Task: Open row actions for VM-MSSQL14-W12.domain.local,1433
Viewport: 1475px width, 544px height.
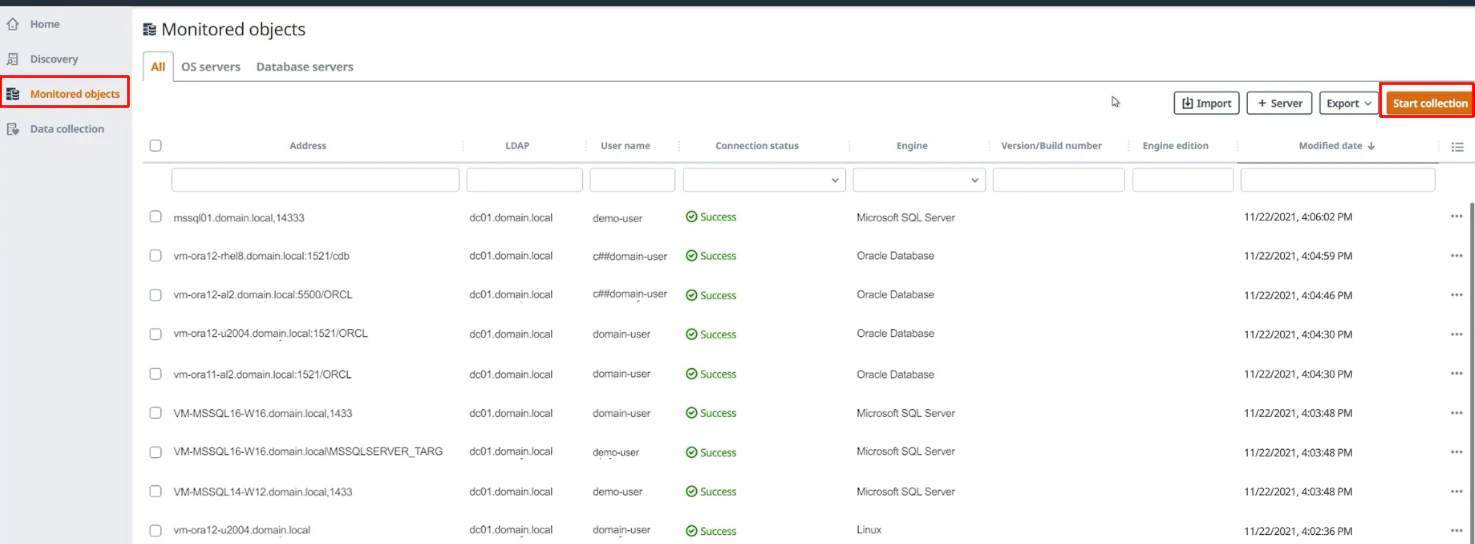Action: pyautogui.click(x=1456, y=492)
